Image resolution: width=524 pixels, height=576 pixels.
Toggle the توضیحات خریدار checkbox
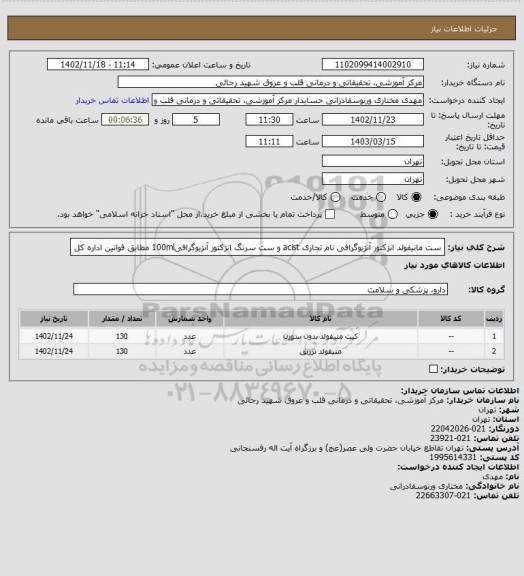[x=434, y=369]
